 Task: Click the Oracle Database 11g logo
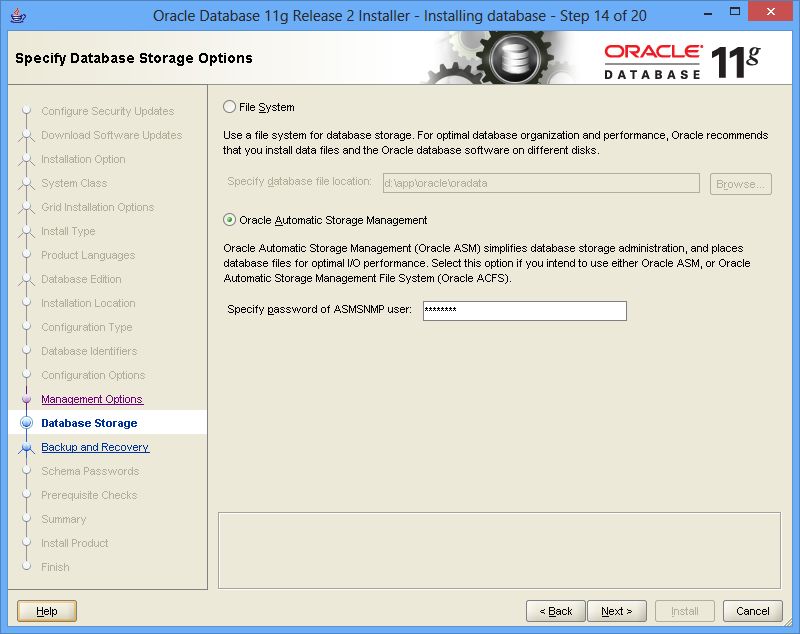(683, 62)
